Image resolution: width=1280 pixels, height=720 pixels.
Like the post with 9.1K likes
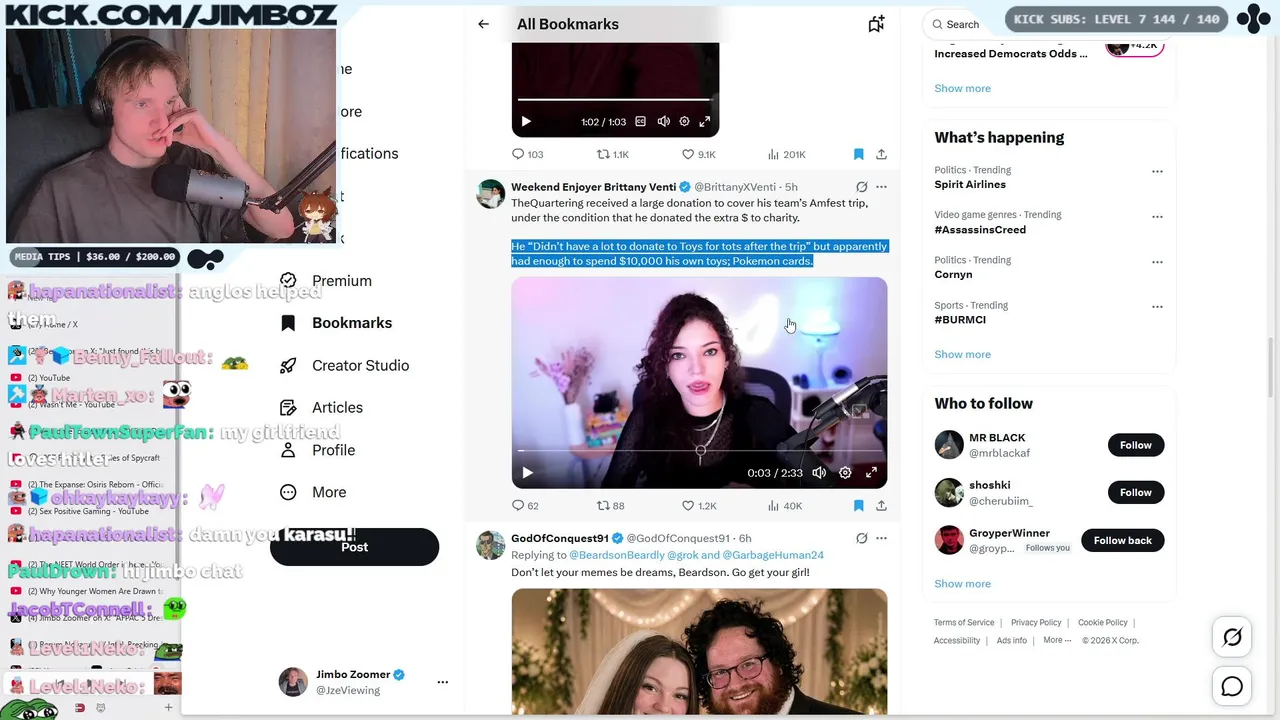click(x=698, y=154)
